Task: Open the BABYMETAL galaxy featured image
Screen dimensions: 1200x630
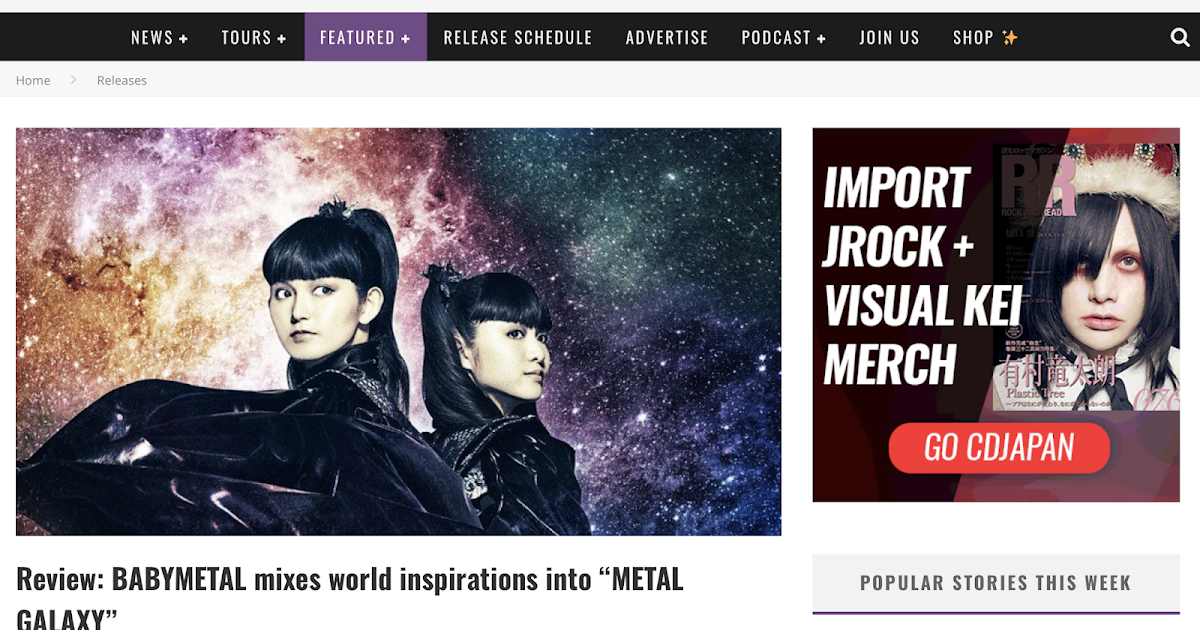Action: [x=398, y=331]
